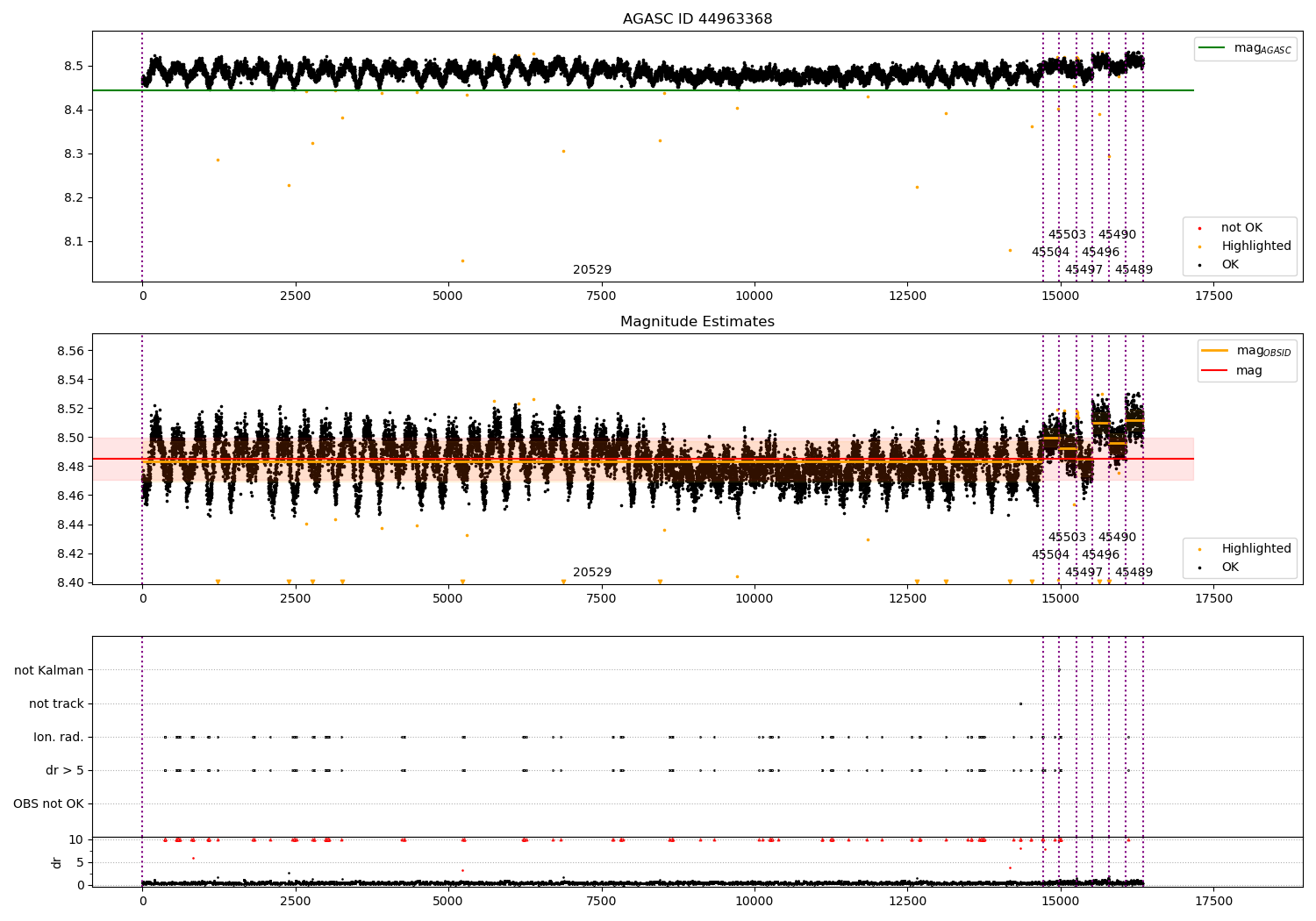Click y-axis tick '8.5' in top plot
1316x921 pixels.
(74, 66)
